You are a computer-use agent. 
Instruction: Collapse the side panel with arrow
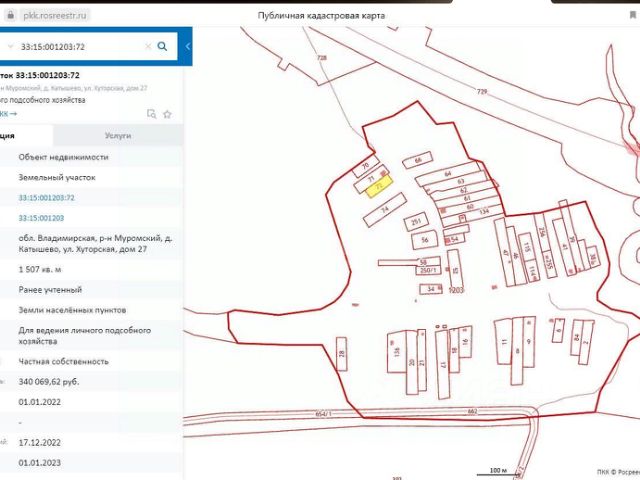click(x=187, y=46)
